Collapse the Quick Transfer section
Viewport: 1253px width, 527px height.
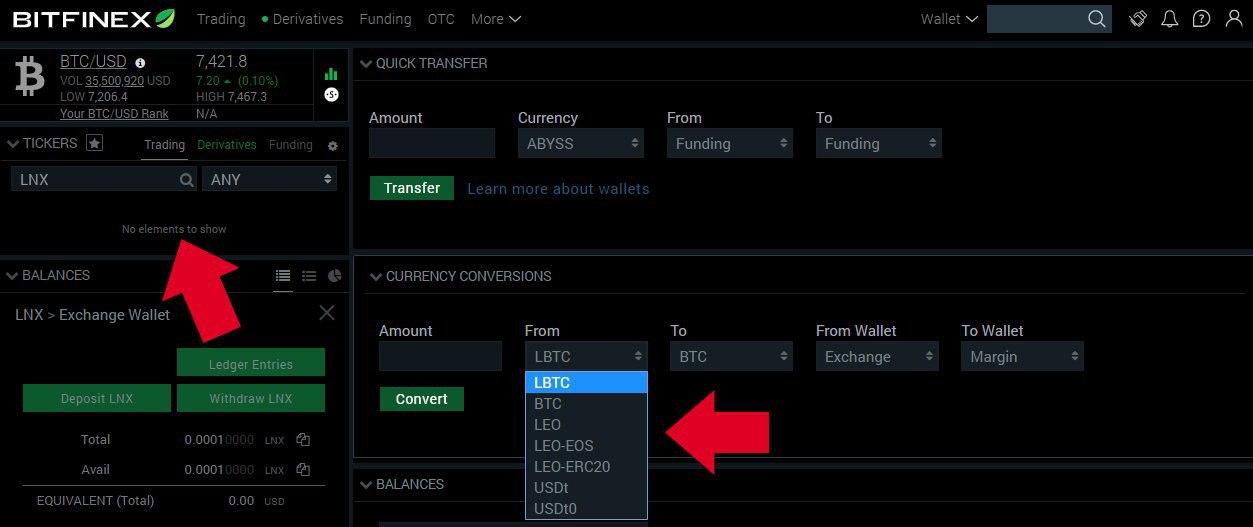point(366,64)
